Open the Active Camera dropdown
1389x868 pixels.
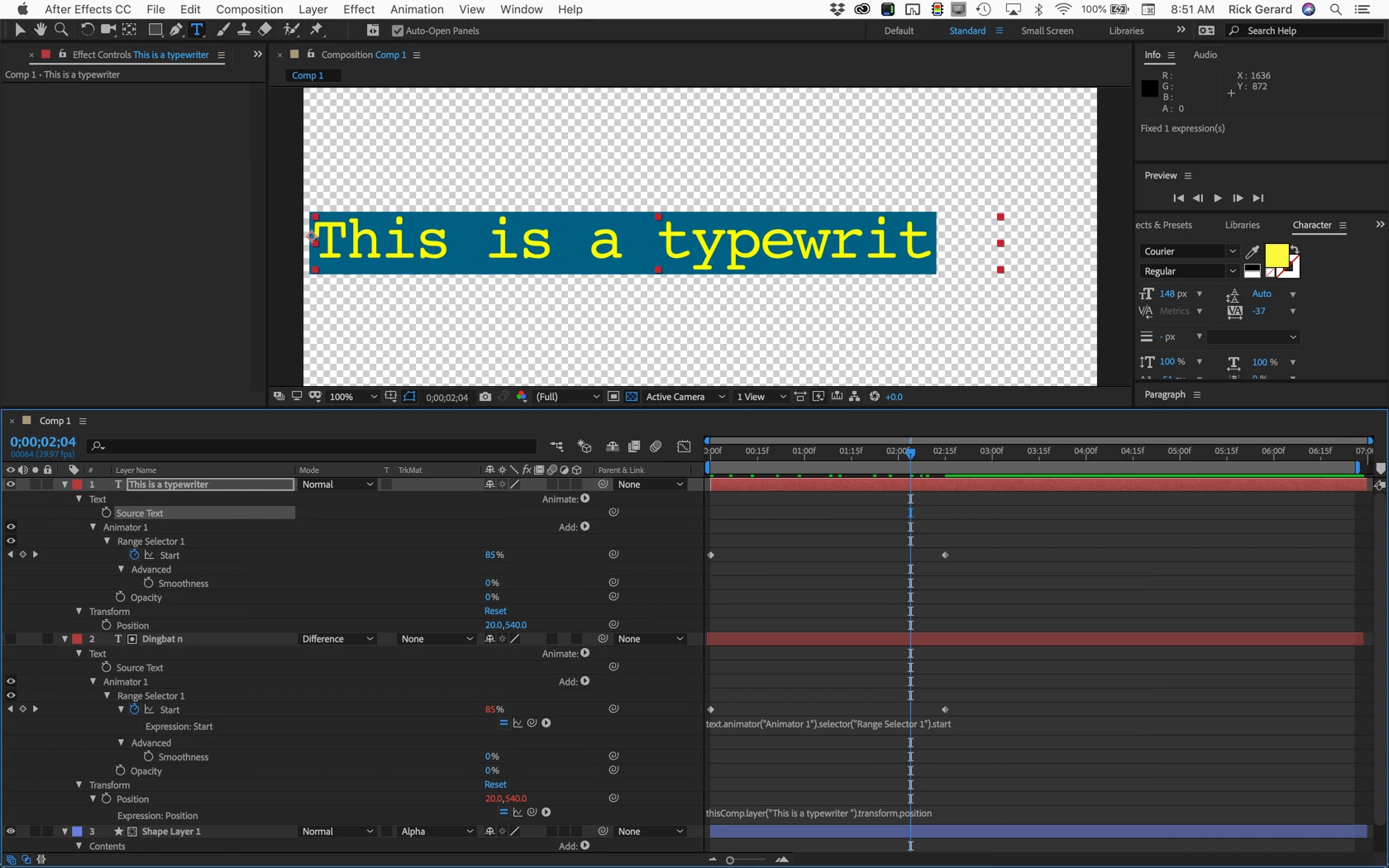[685, 397]
